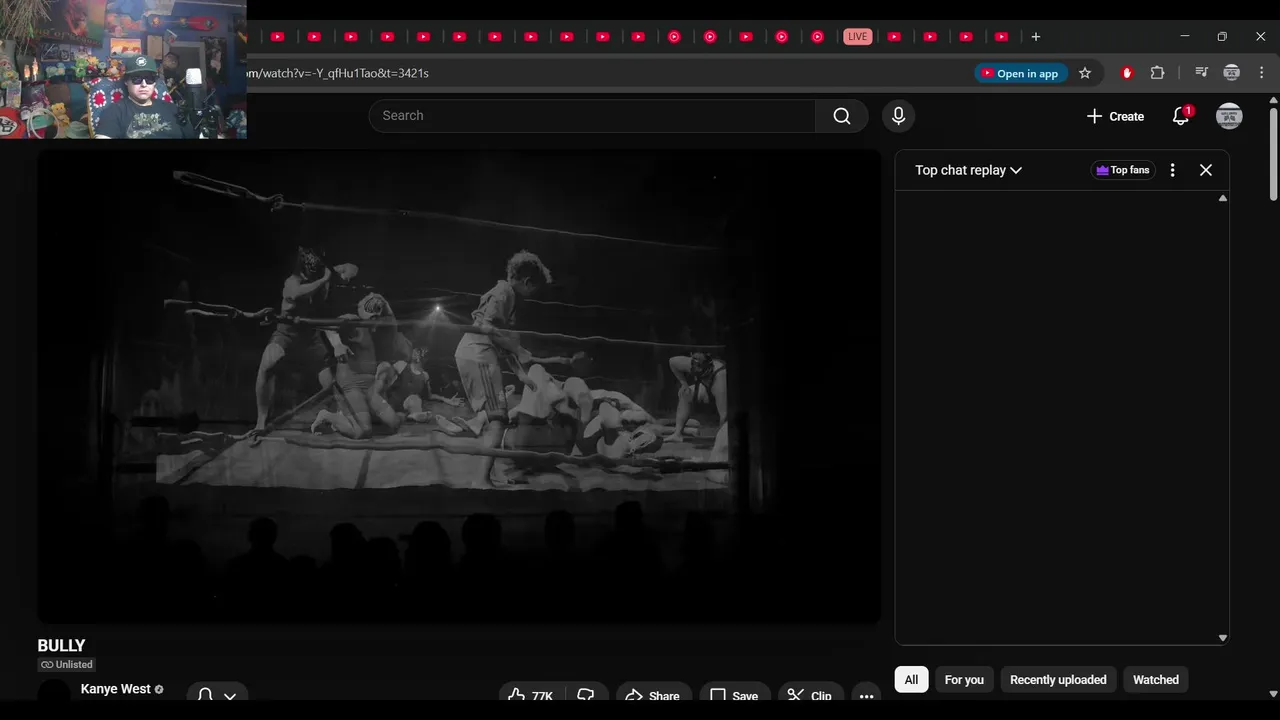
Task: Click the video player to pause playback
Action: point(459,386)
